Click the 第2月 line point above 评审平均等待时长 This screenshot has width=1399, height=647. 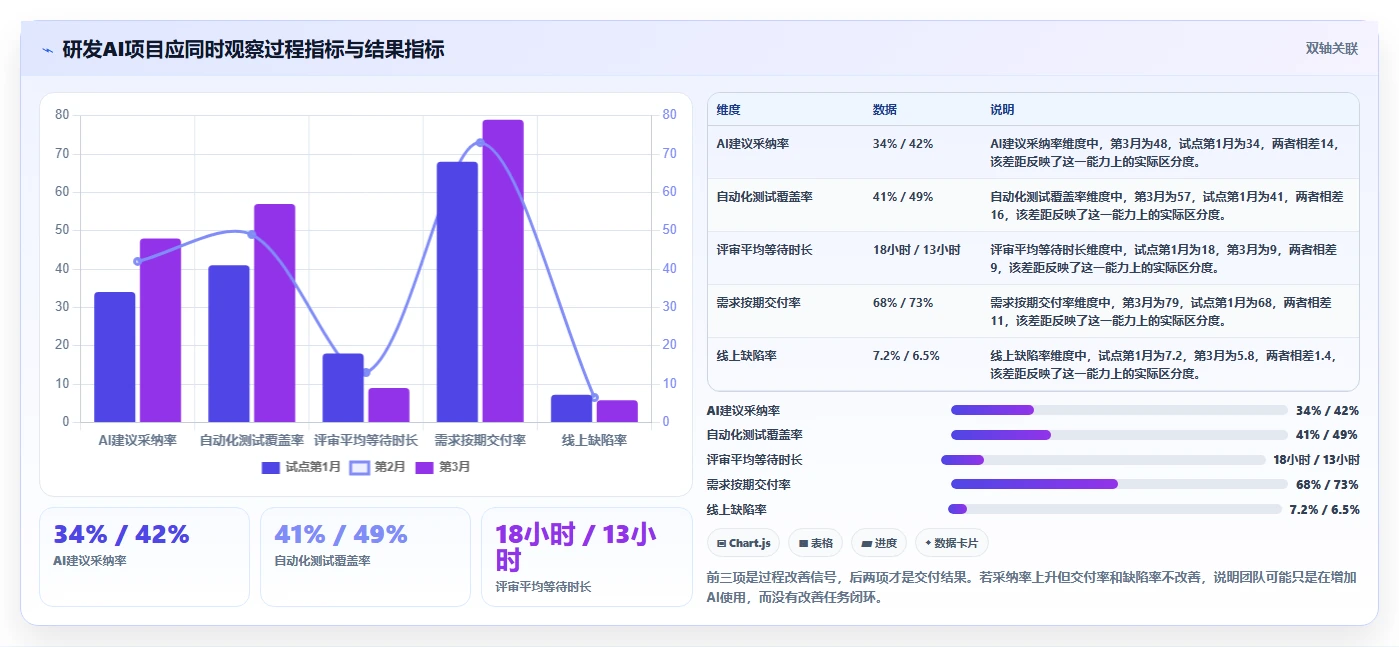click(x=366, y=372)
